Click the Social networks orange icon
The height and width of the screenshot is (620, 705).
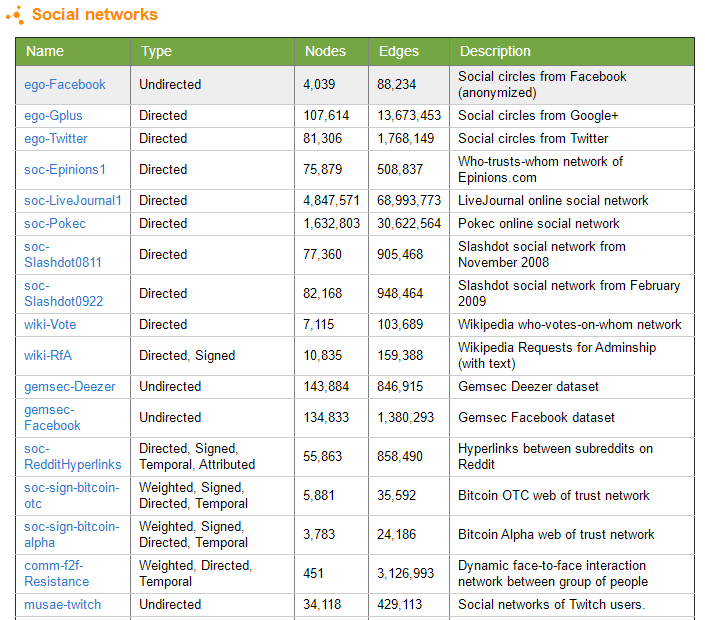point(15,15)
